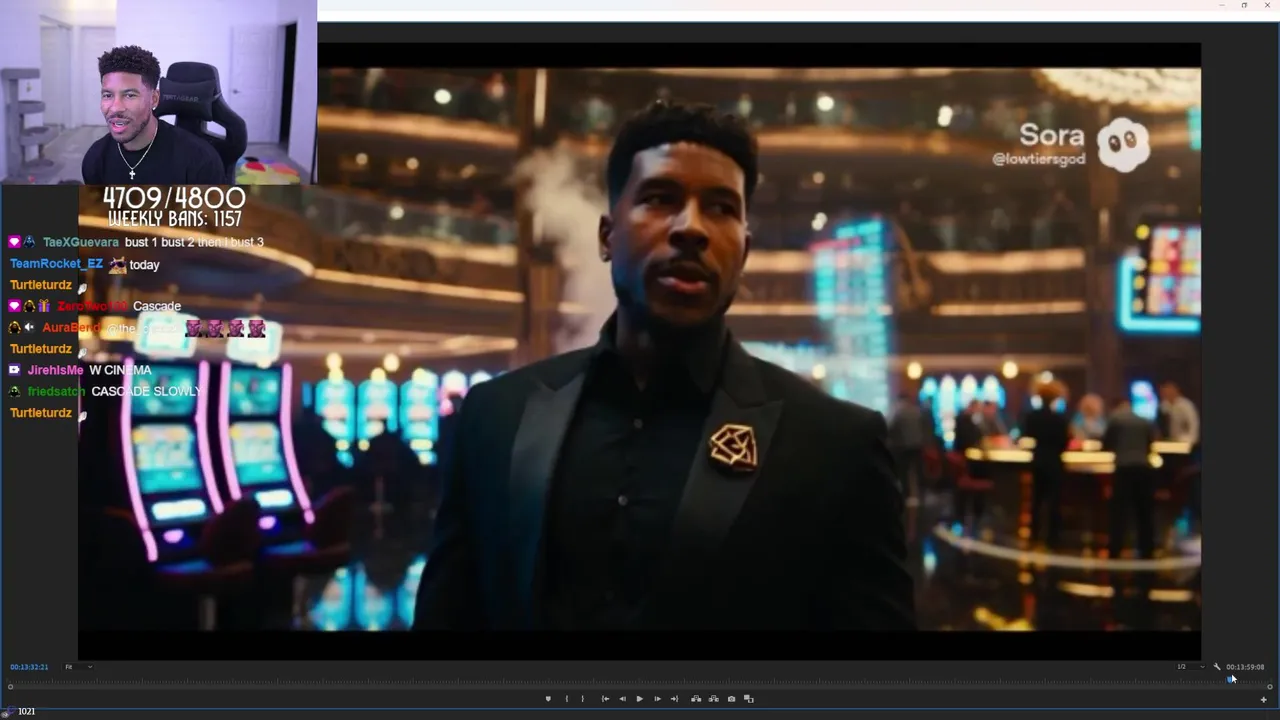The image size is (1280, 720).
Task: Click the Sora watermark text in video
Action: pos(1052,135)
